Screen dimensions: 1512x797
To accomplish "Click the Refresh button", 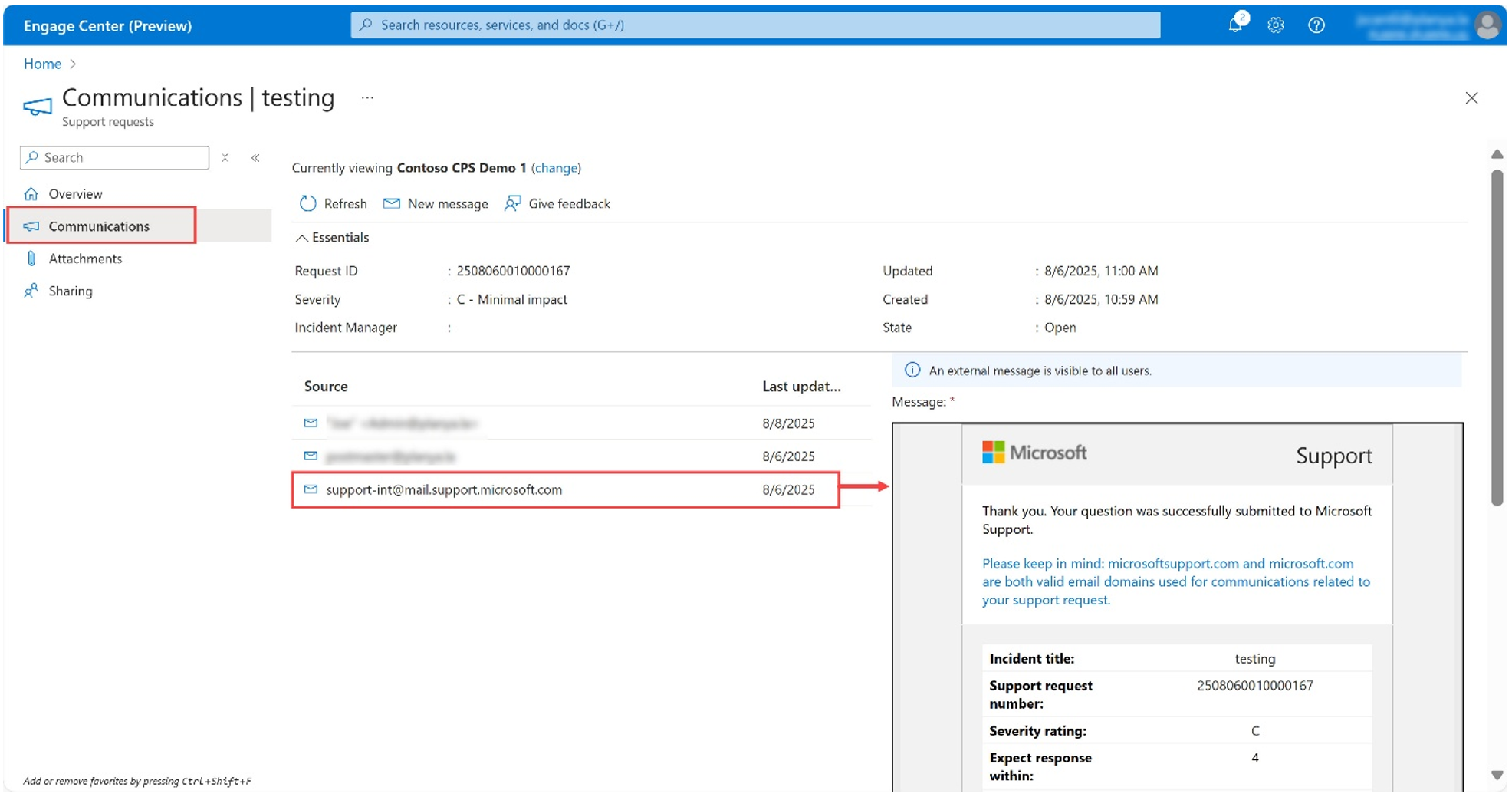I will 333,203.
